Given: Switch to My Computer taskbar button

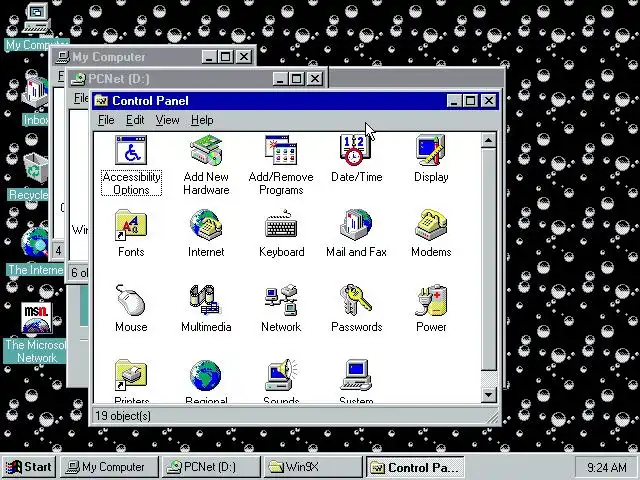Looking at the screenshot, I should pos(109,467).
